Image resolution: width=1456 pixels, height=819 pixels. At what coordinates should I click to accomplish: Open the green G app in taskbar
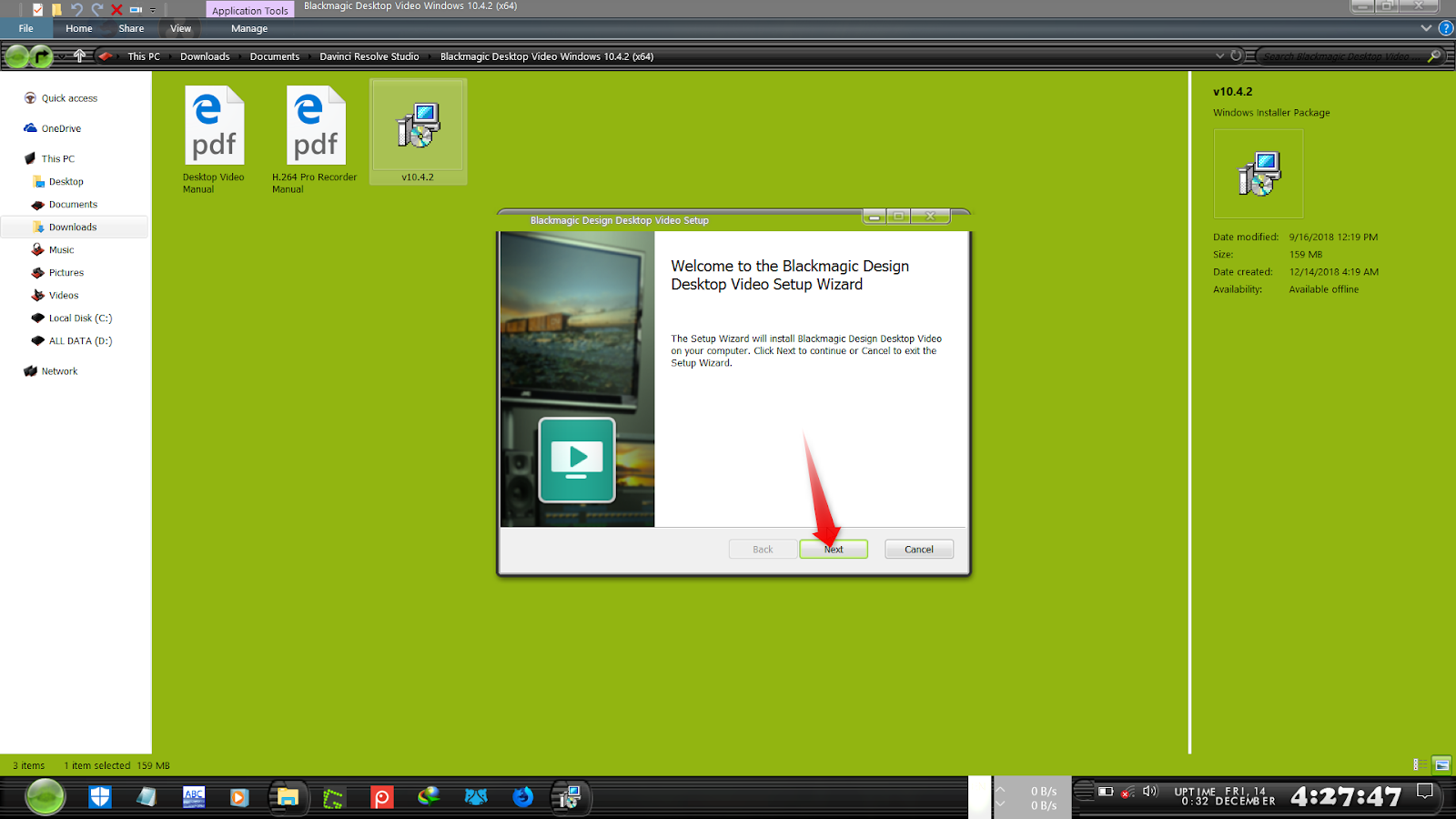click(334, 798)
